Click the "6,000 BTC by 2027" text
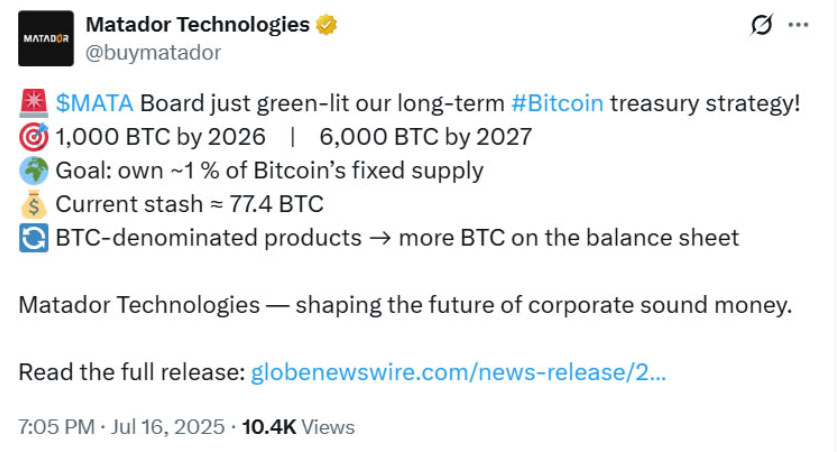 [x=426, y=137]
